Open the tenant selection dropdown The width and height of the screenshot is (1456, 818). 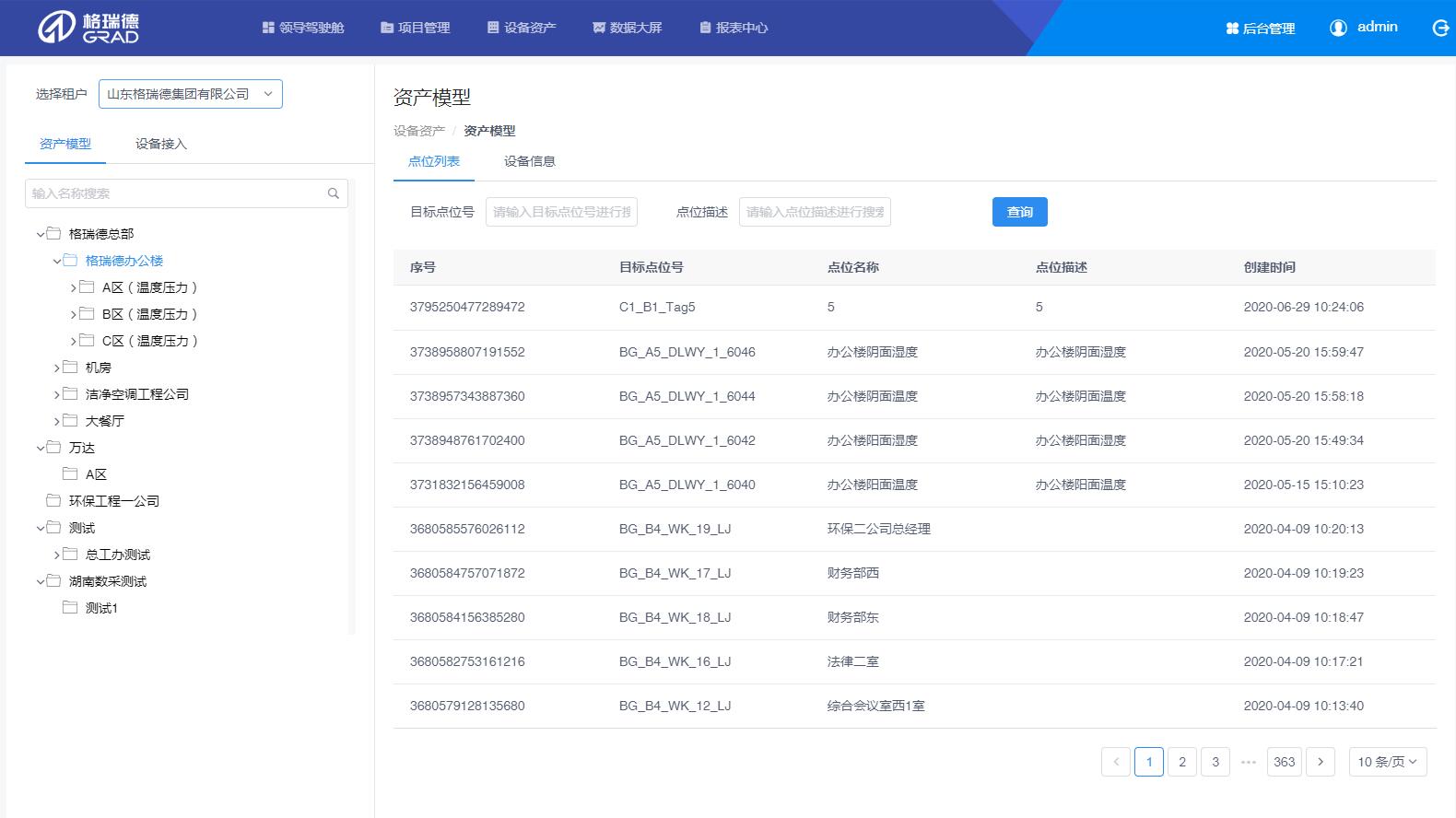[190, 94]
